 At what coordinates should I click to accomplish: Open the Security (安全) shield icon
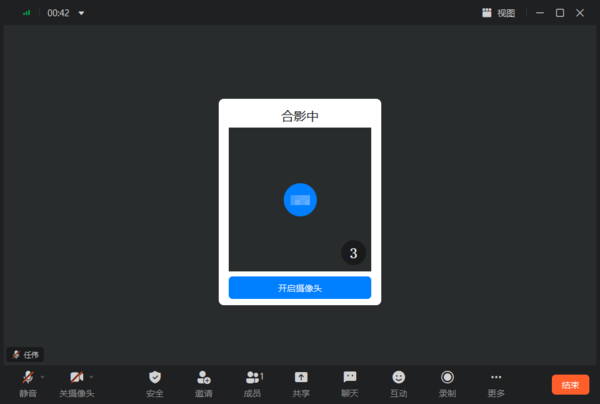pos(154,377)
